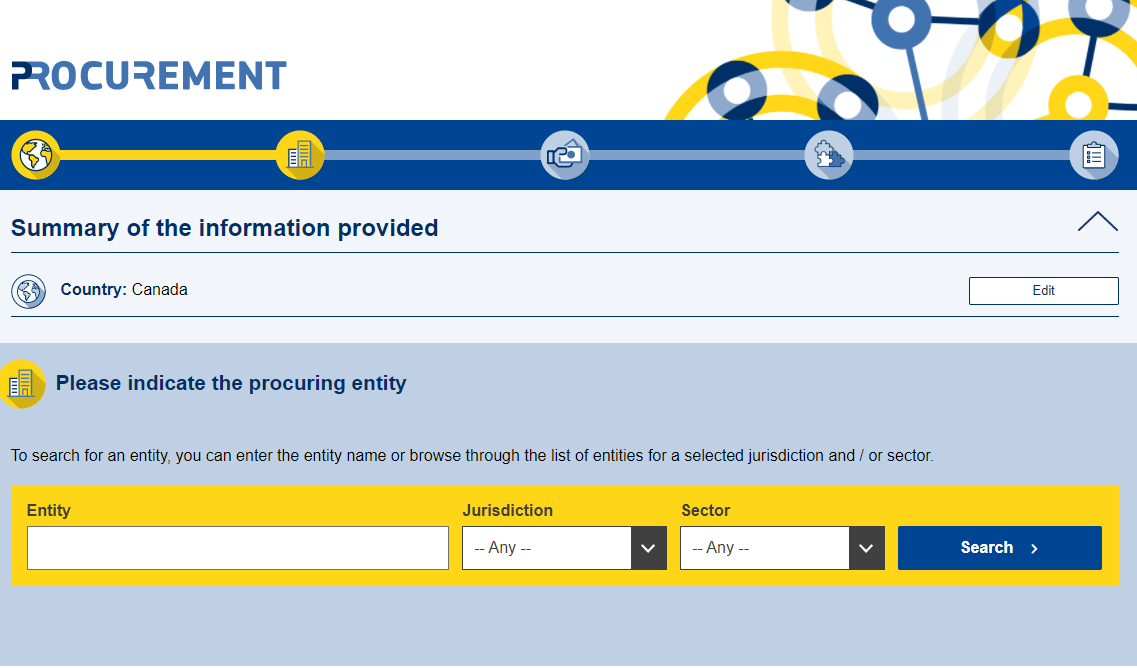Open the puzzle piece step icon
Viewport: 1137px width, 668px height.
click(x=829, y=155)
